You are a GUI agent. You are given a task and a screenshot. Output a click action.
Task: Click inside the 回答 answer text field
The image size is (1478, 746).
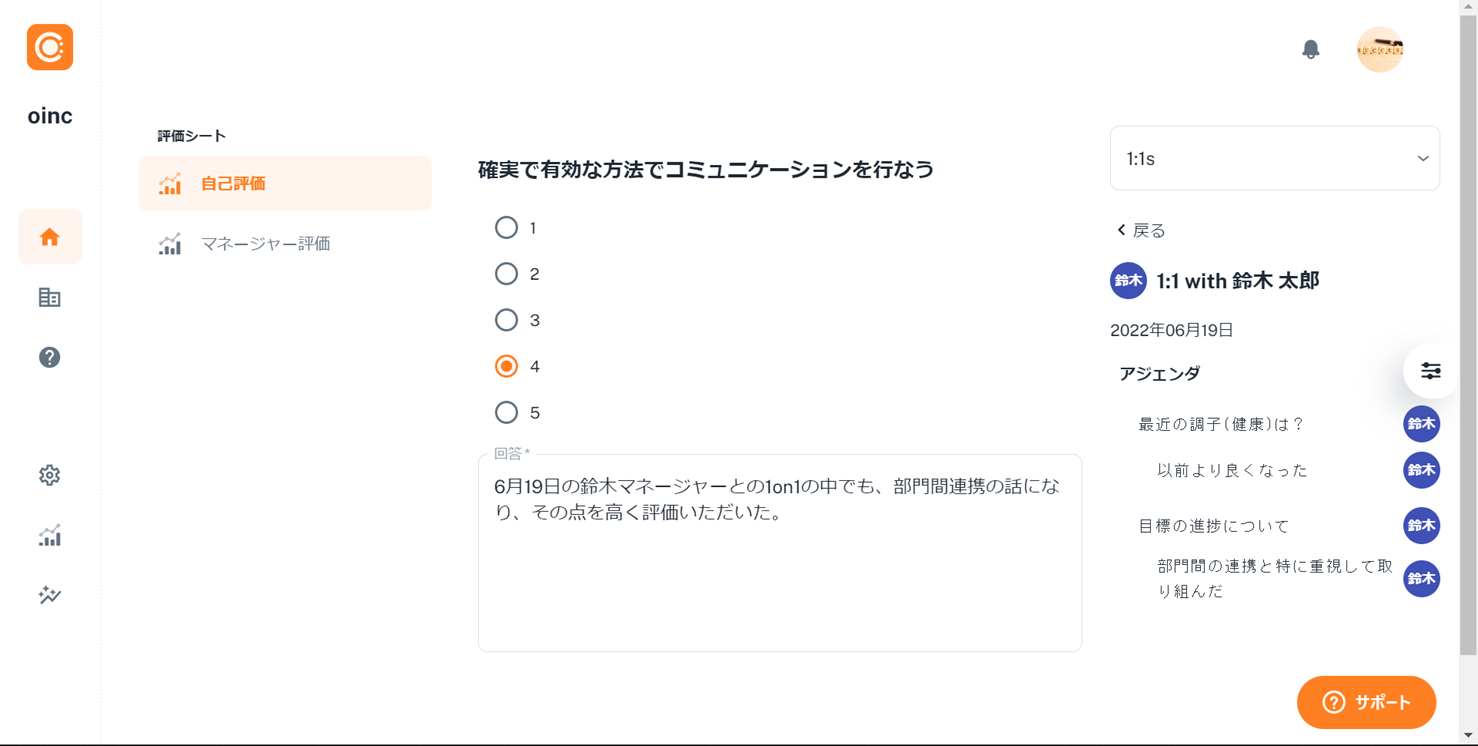[779, 550]
